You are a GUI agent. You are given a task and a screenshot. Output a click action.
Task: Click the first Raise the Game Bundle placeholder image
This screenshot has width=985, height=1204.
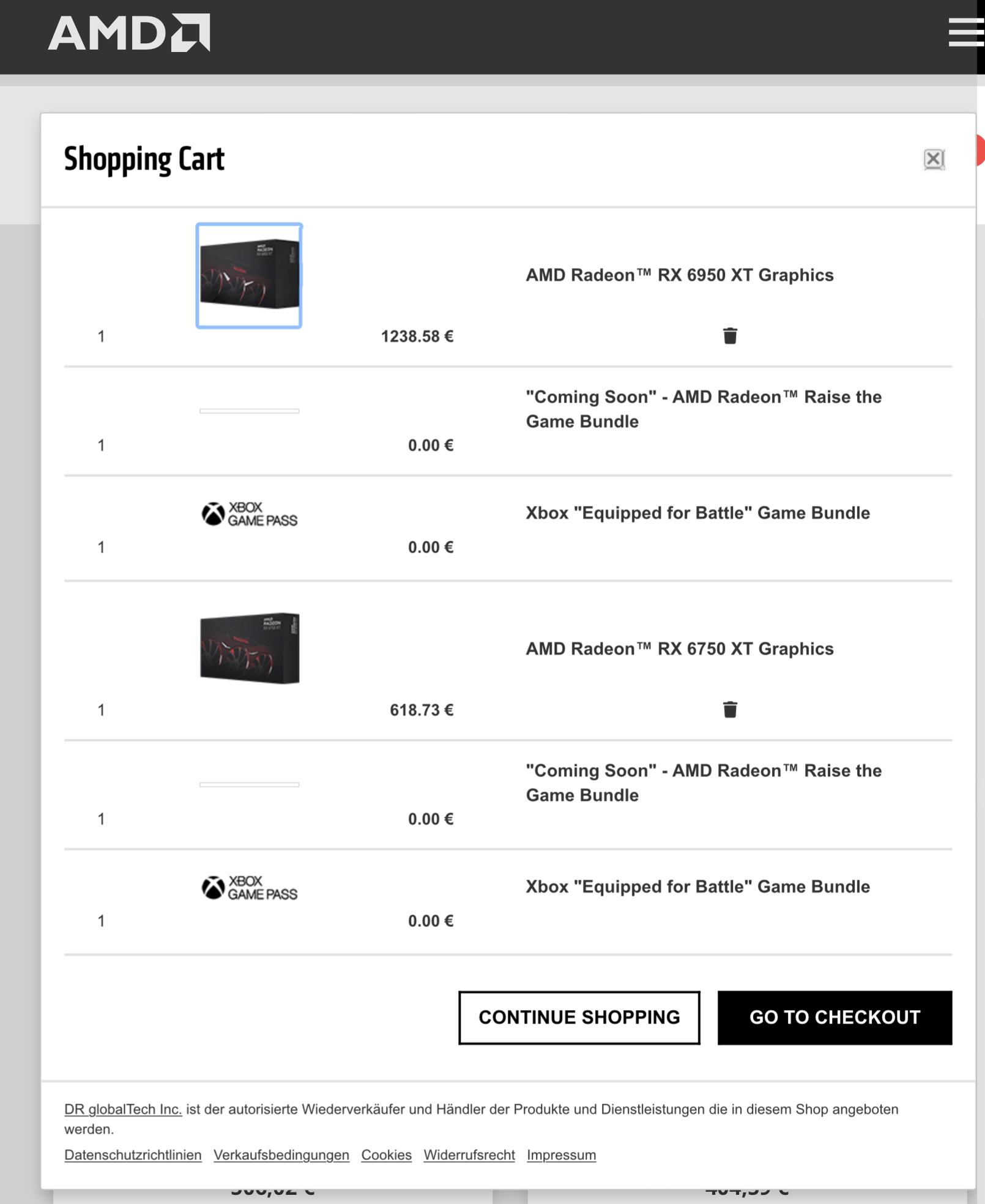click(250, 411)
